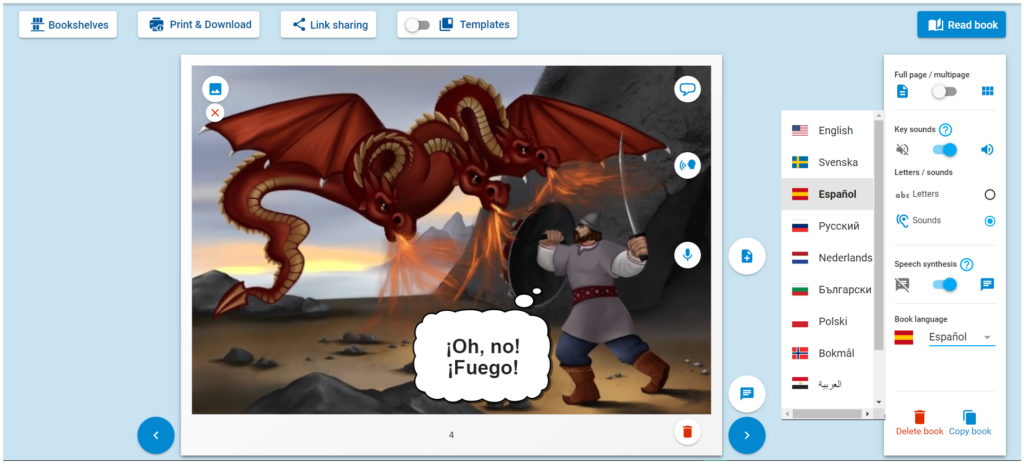Image resolution: width=1024 pixels, height=464 pixels.
Task: Select the Sounds radio button
Action: 990,221
